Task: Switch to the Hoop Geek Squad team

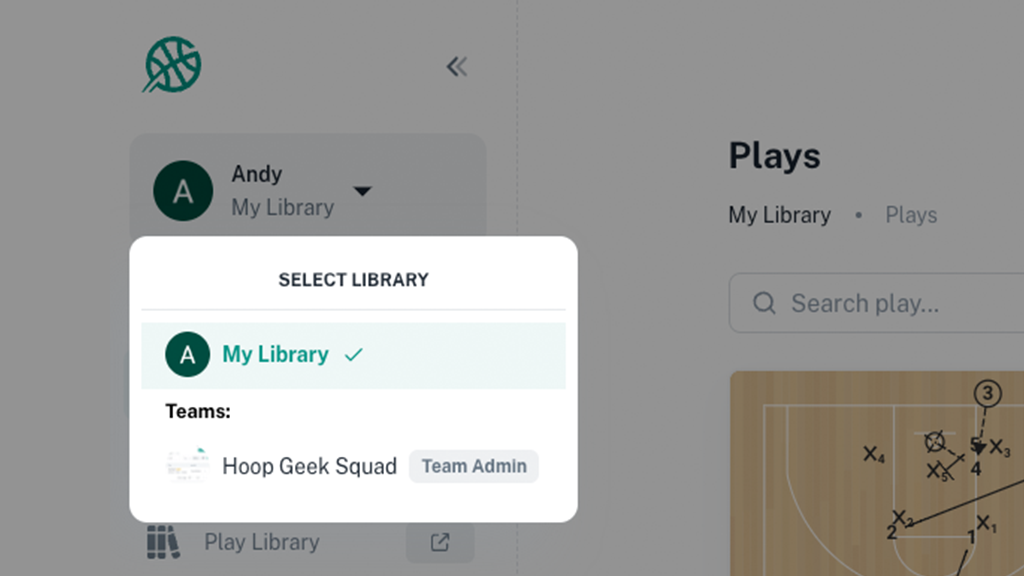Action: (x=309, y=466)
